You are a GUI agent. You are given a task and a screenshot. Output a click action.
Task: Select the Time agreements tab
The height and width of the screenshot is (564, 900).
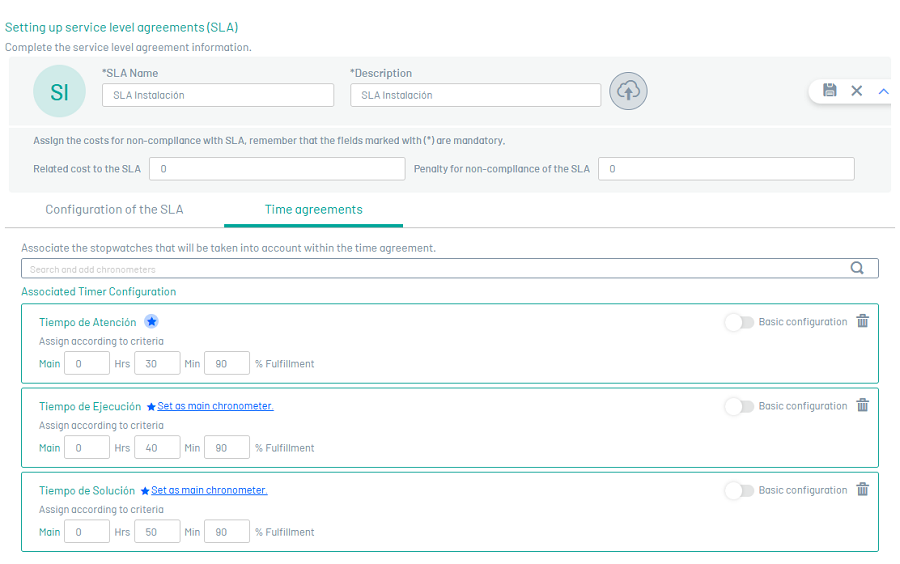(313, 210)
